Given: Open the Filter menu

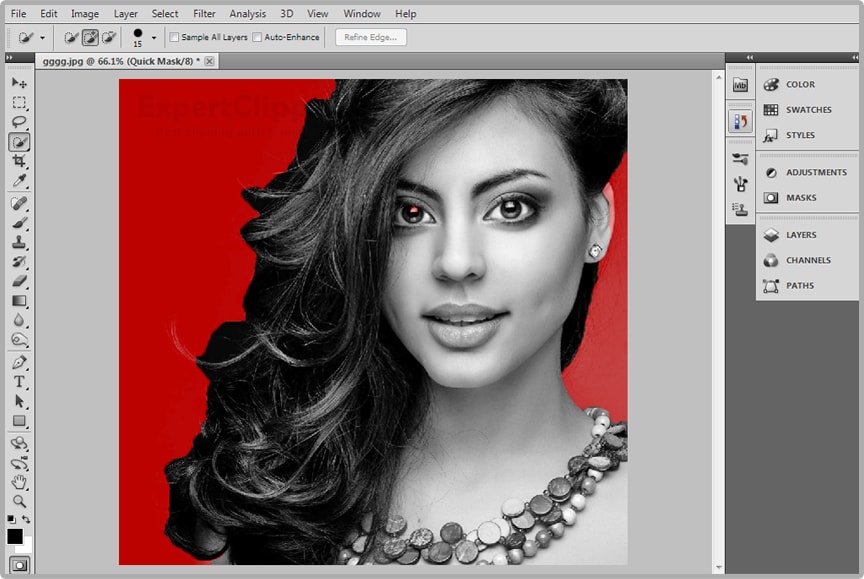Looking at the screenshot, I should tap(204, 14).
